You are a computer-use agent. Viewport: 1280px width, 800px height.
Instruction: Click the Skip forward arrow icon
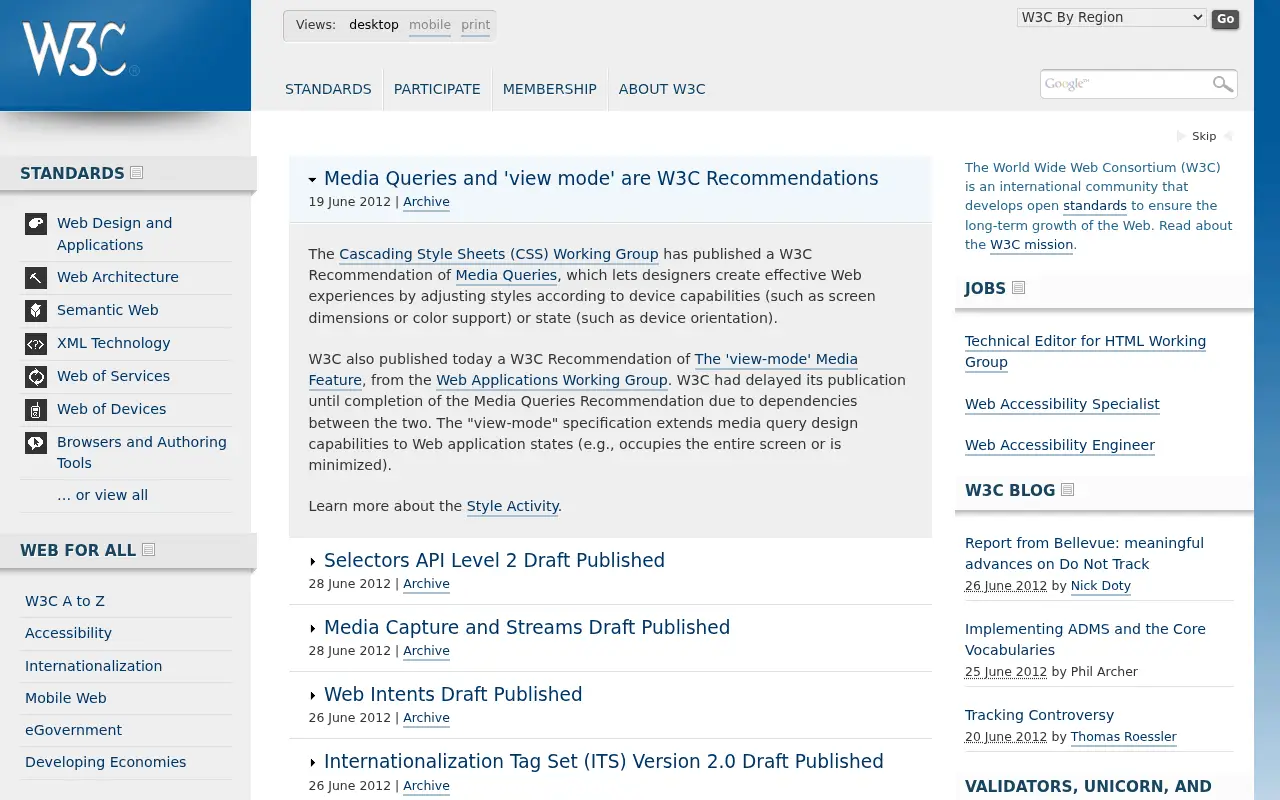1181,136
